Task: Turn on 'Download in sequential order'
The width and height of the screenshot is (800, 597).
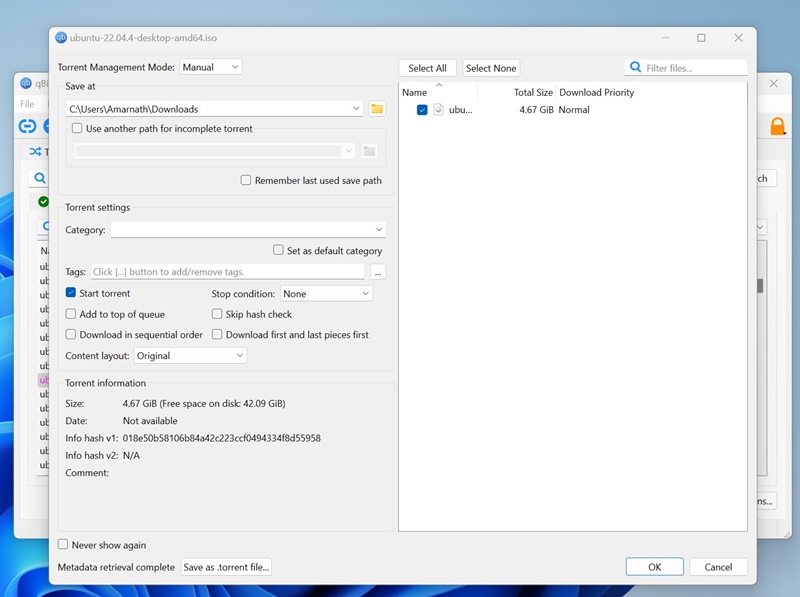Action: pyautogui.click(x=71, y=334)
